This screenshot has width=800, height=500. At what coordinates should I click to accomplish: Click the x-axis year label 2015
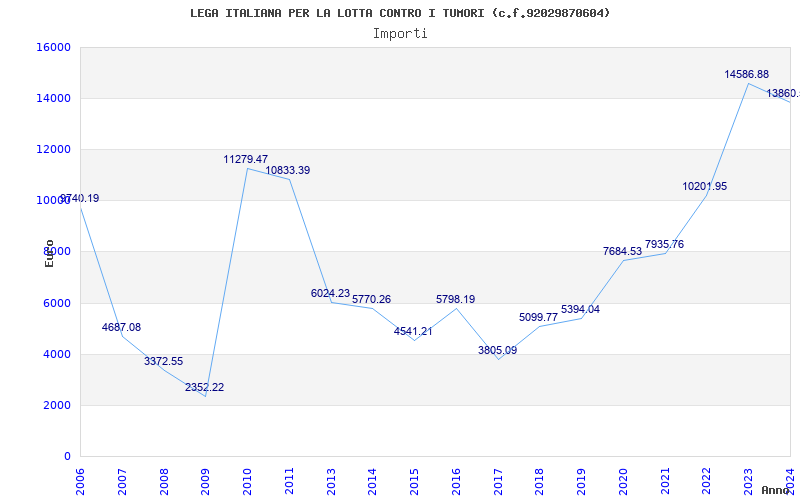coord(415,482)
